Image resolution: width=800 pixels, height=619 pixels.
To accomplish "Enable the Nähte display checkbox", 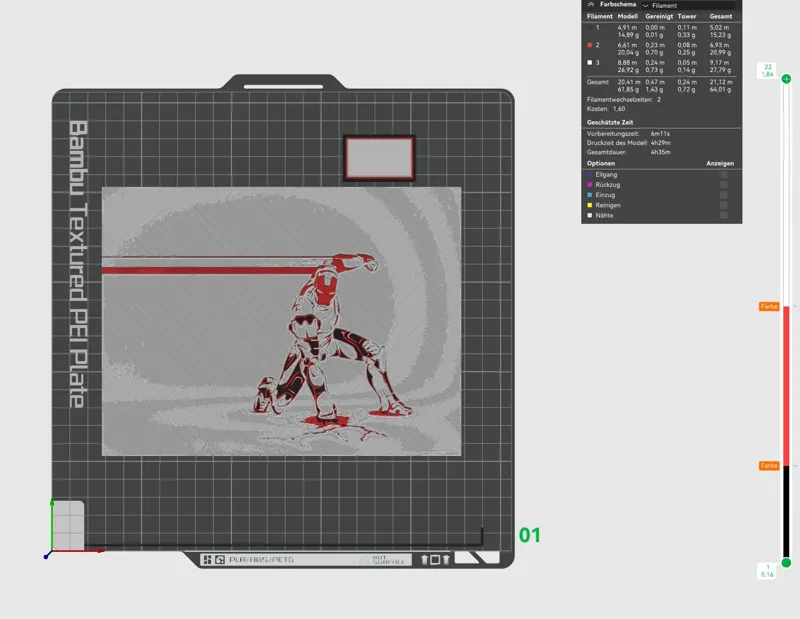I will pos(723,215).
